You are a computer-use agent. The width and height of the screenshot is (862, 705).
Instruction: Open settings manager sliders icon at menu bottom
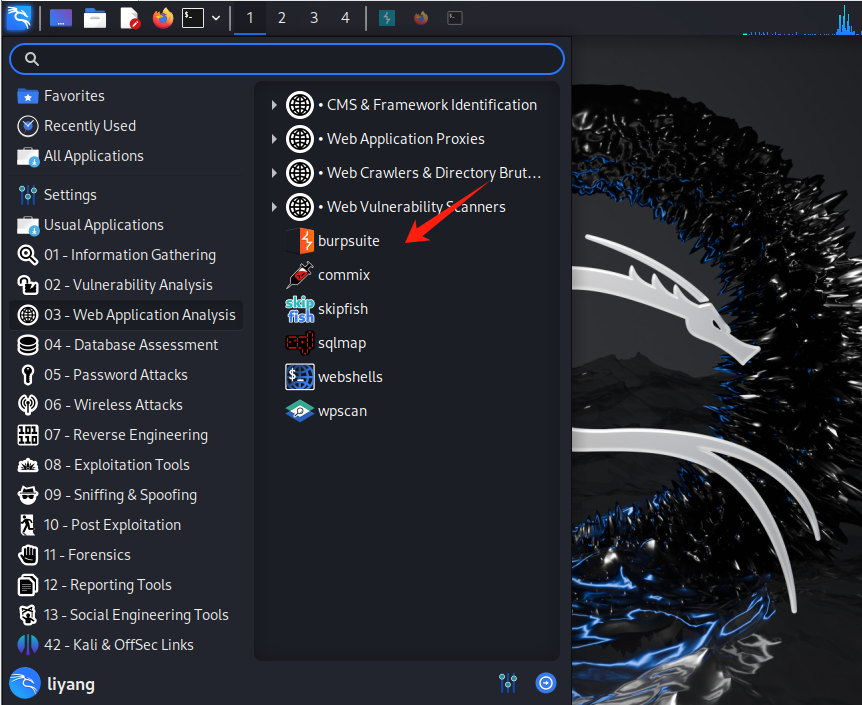click(x=508, y=683)
